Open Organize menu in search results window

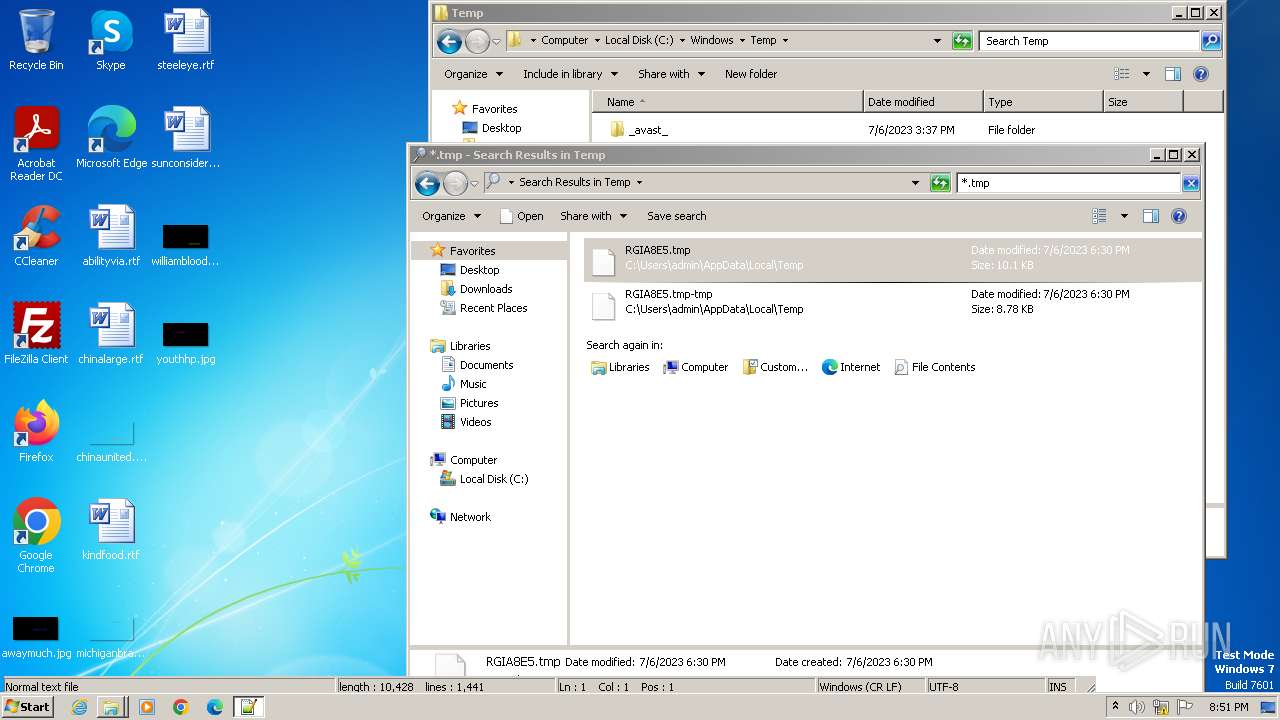(x=451, y=216)
